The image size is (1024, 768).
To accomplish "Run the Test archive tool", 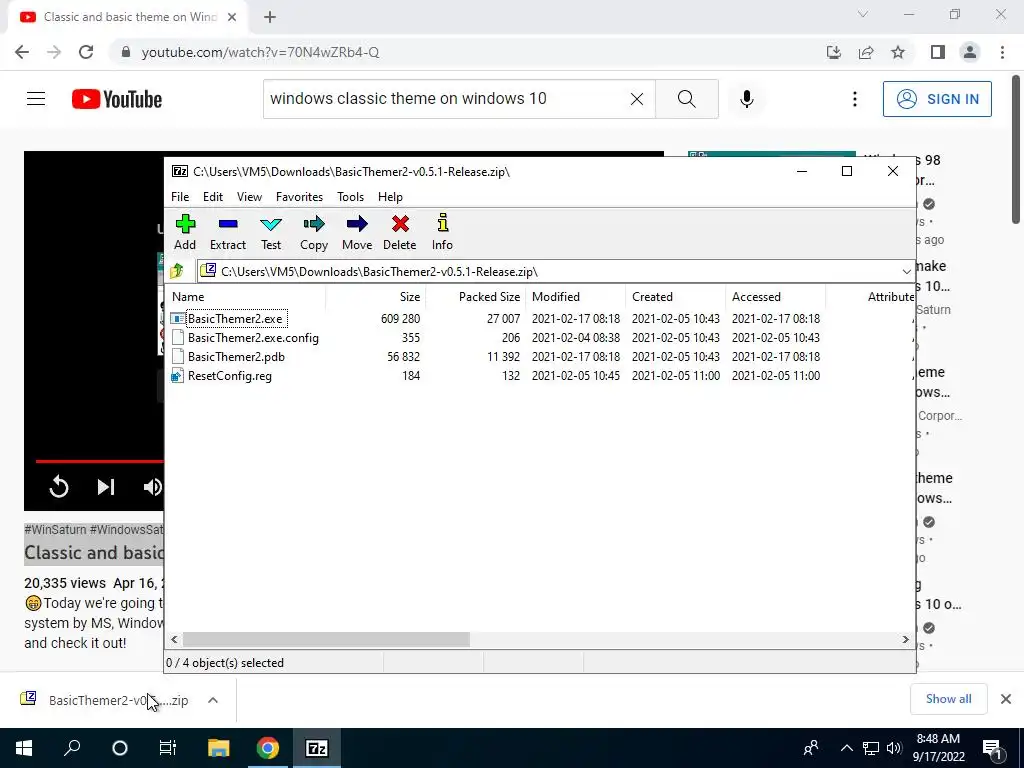I will click(271, 232).
